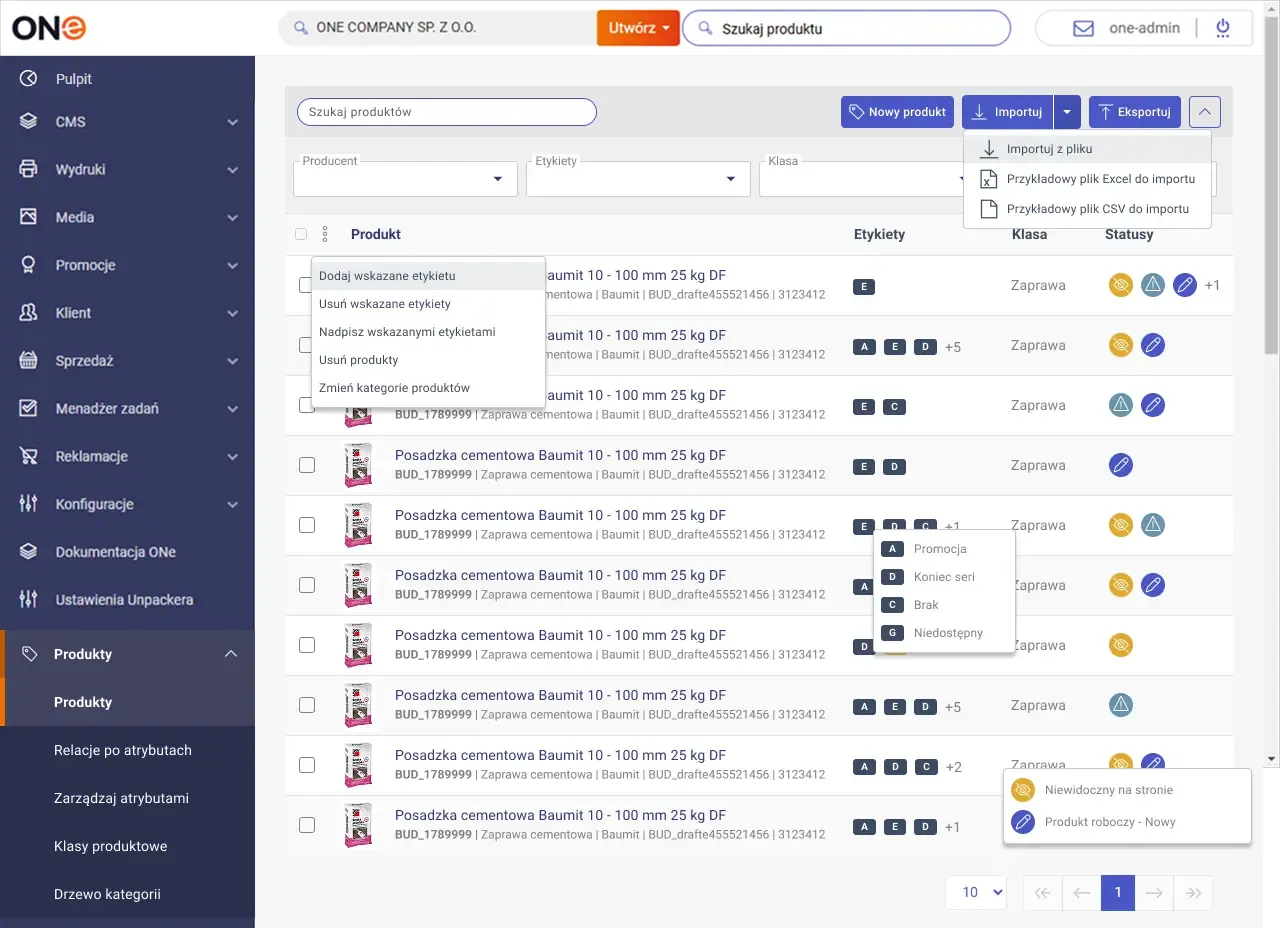This screenshot has width=1280, height=928.
Task: Collapse the filters panel with the chevron button
Action: [x=1205, y=112]
